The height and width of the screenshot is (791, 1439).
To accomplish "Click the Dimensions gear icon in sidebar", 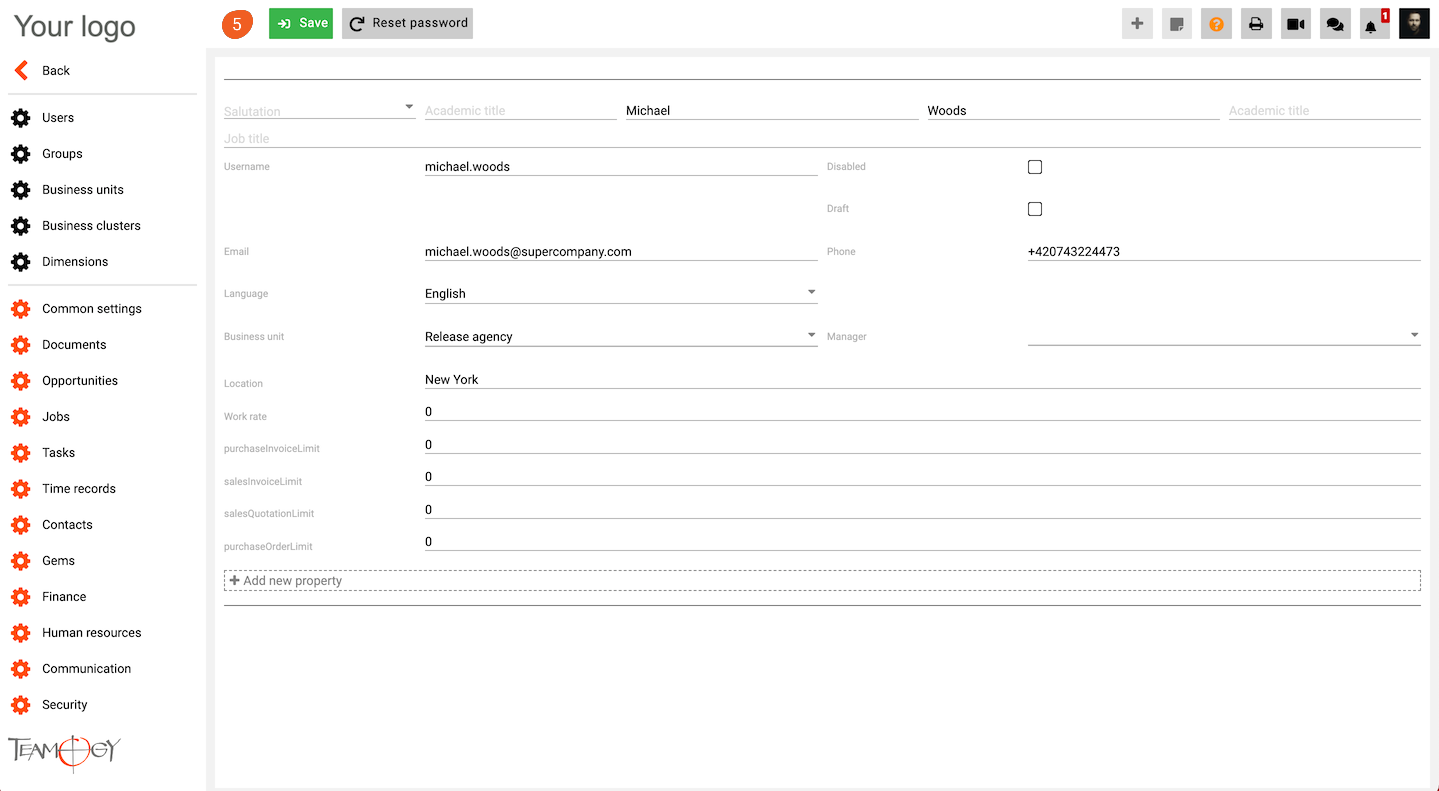I will (21, 262).
